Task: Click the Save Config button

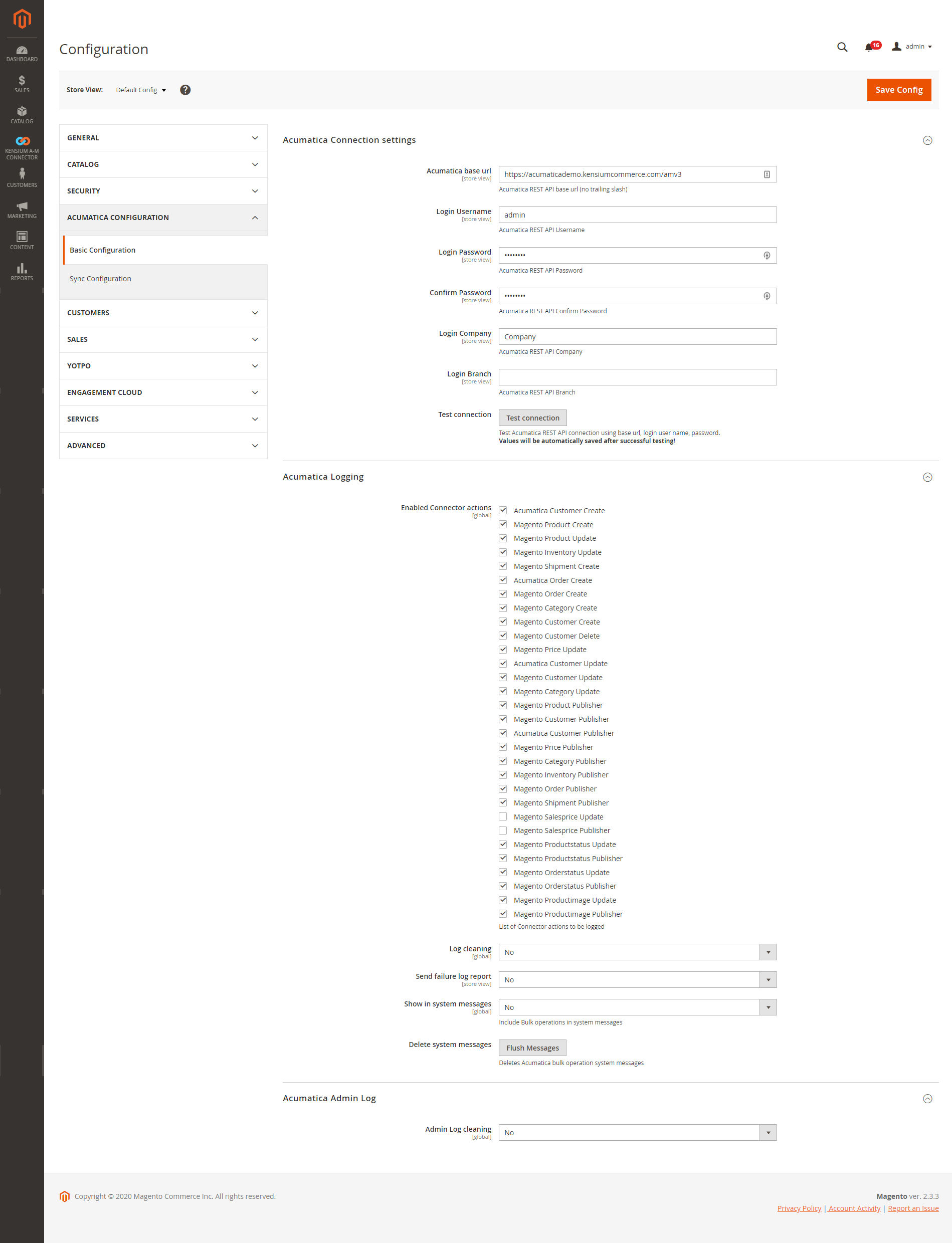Action: click(899, 90)
